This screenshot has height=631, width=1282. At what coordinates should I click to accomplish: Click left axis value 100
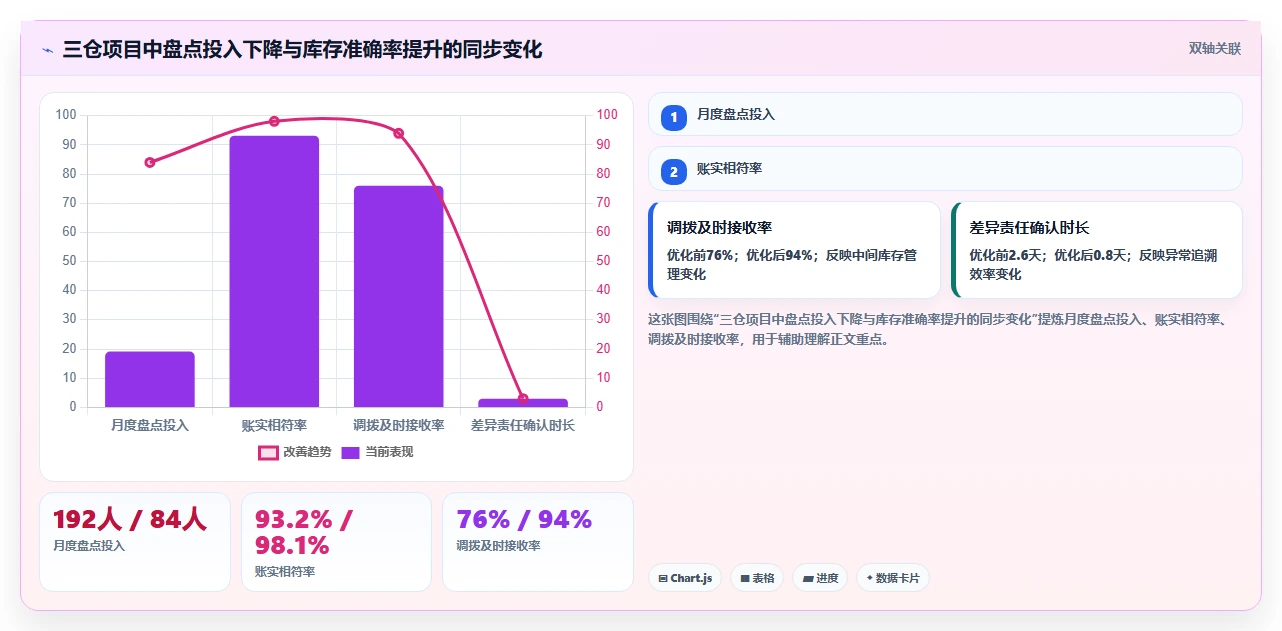click(67, 115)
